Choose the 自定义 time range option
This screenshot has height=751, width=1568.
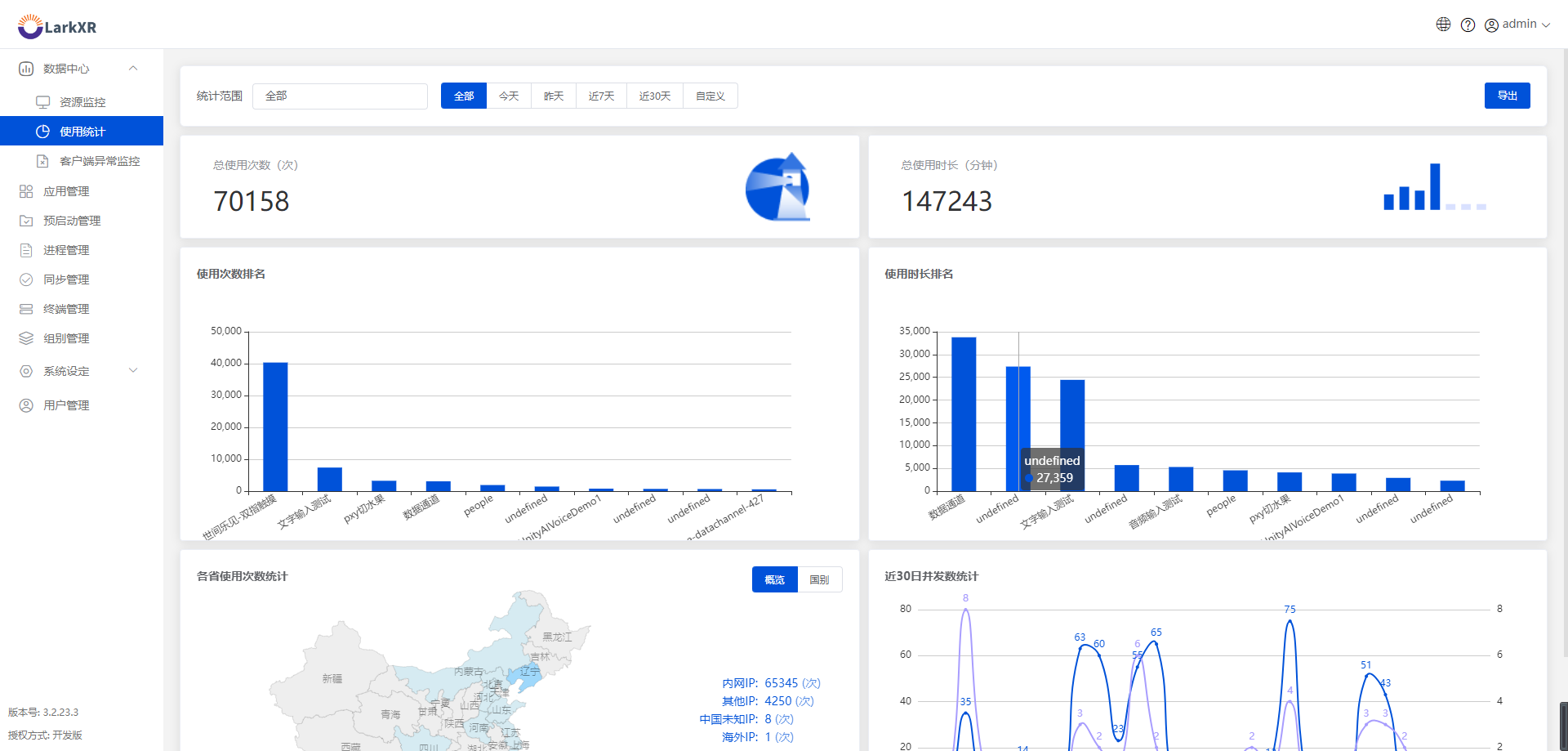pyautogui.click(x=710, y=96)
